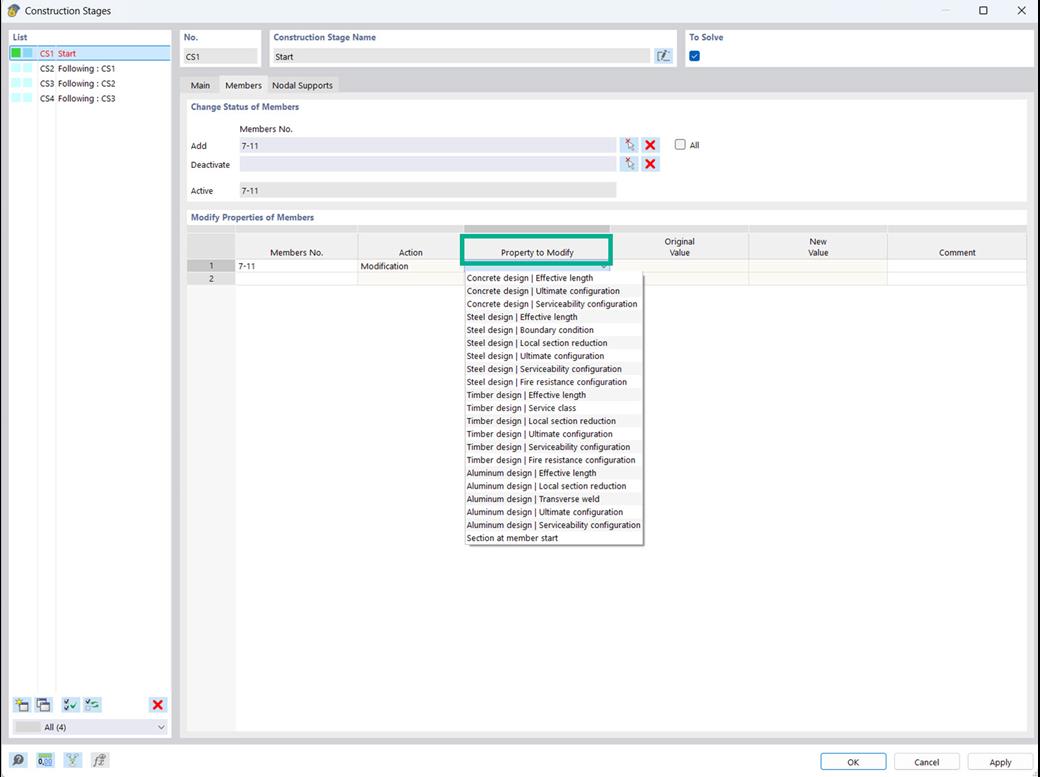
Task: Click the Deactivate members input field
Action: click(x=428, y=164)
